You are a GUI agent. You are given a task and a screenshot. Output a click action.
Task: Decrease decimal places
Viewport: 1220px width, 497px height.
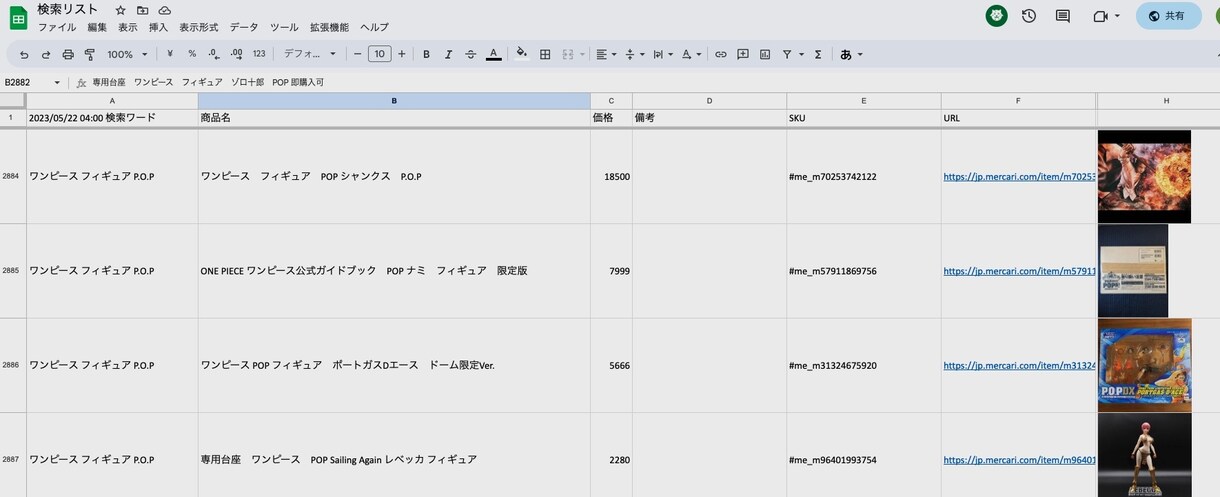[x=214, y=54]
